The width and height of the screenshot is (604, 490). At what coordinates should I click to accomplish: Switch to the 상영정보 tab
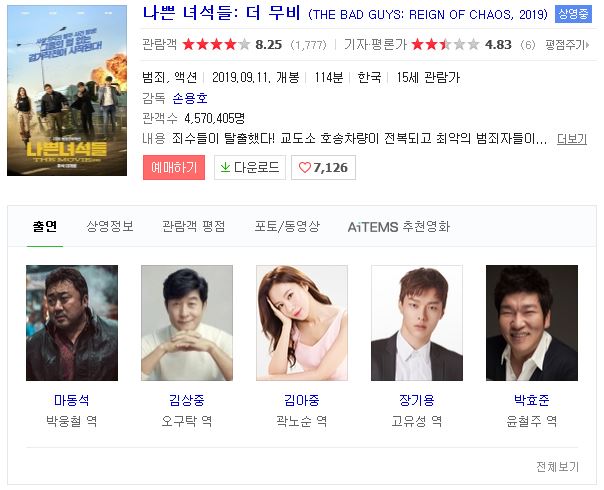coord(110,227)
